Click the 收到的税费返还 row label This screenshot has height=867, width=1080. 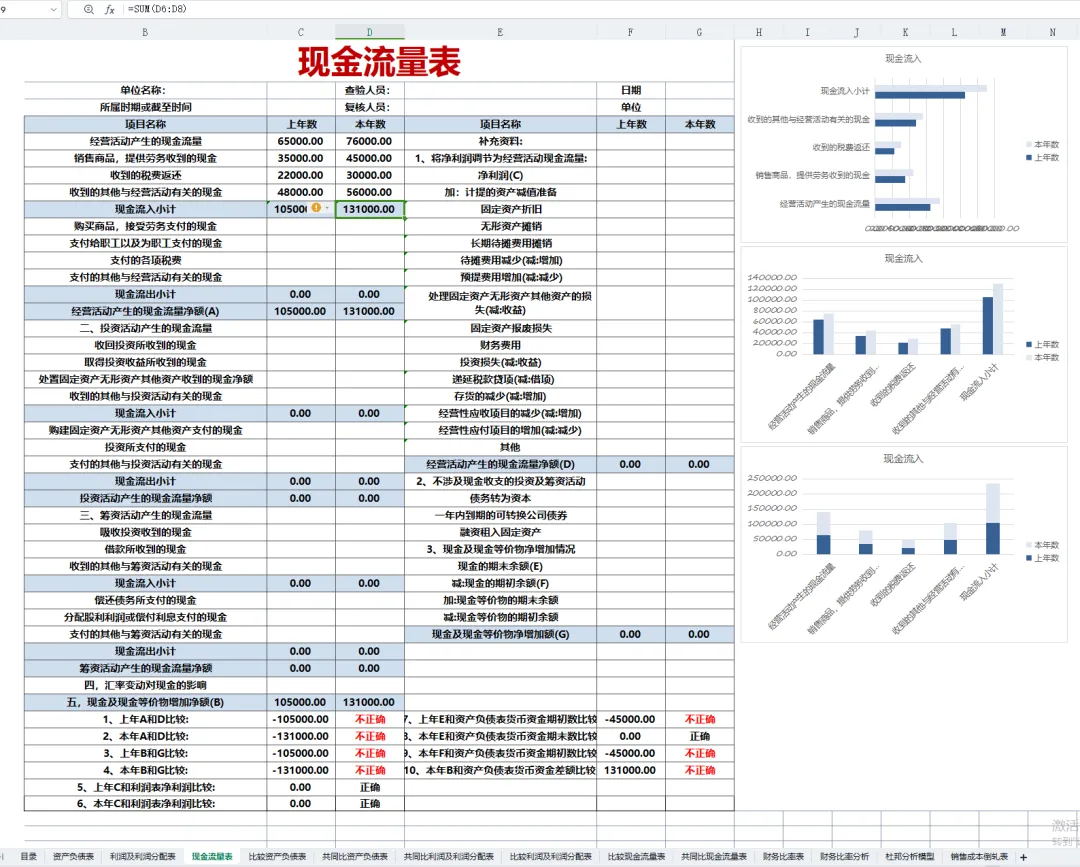[x=145, y=176]
